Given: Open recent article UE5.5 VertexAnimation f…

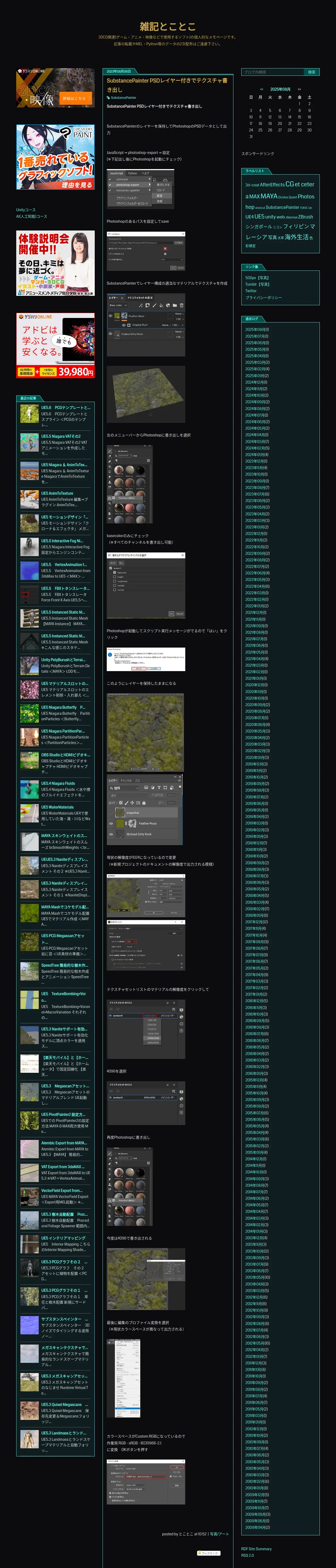Looking at the screenshot, I should click(64, 564).
